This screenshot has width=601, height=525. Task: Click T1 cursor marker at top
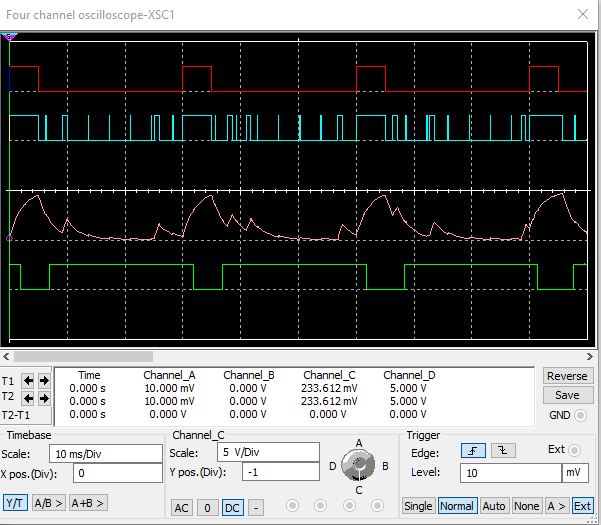click(x=9, y=37)
